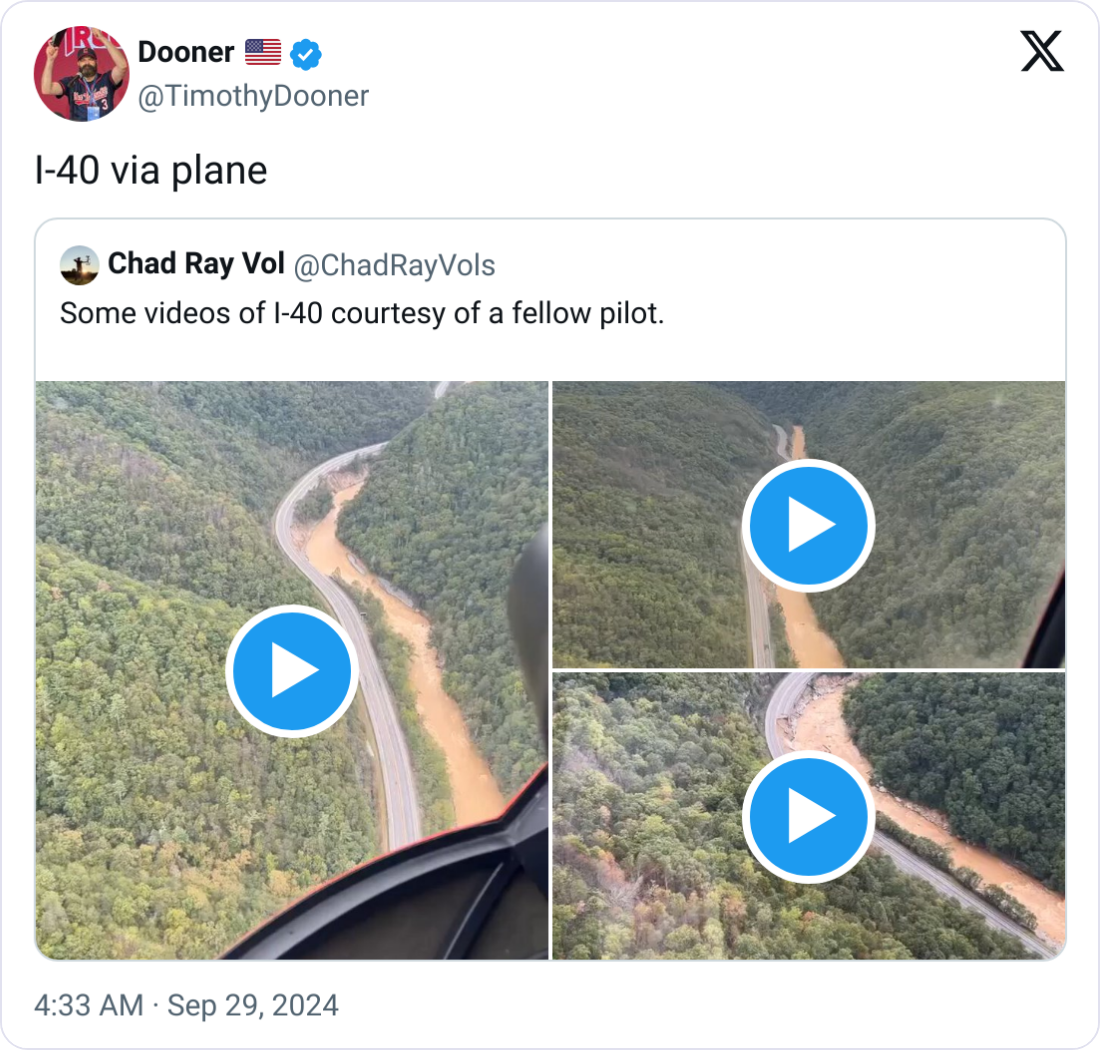1100x1050 pixels.
Task: Select the "I-40 via plane" tweet text
Action: click(x=151, y=171)
